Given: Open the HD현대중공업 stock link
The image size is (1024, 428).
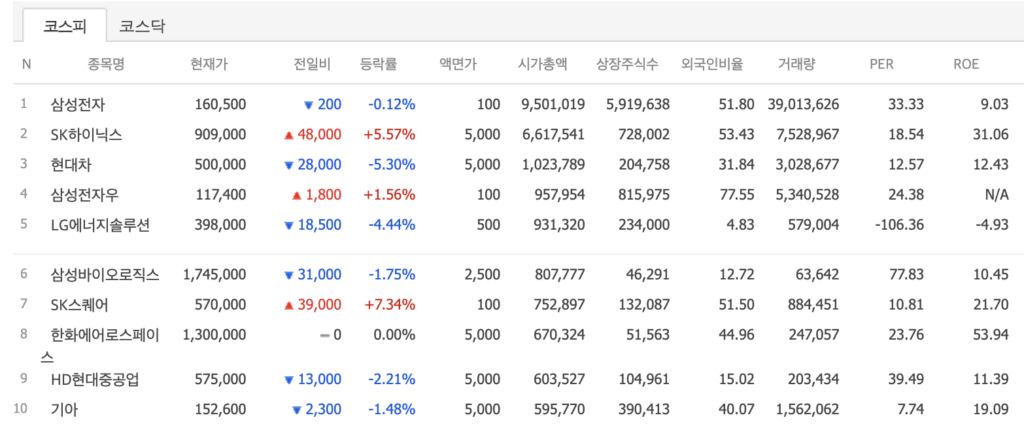Looking at the screenshot, I should tap(95, 379).
